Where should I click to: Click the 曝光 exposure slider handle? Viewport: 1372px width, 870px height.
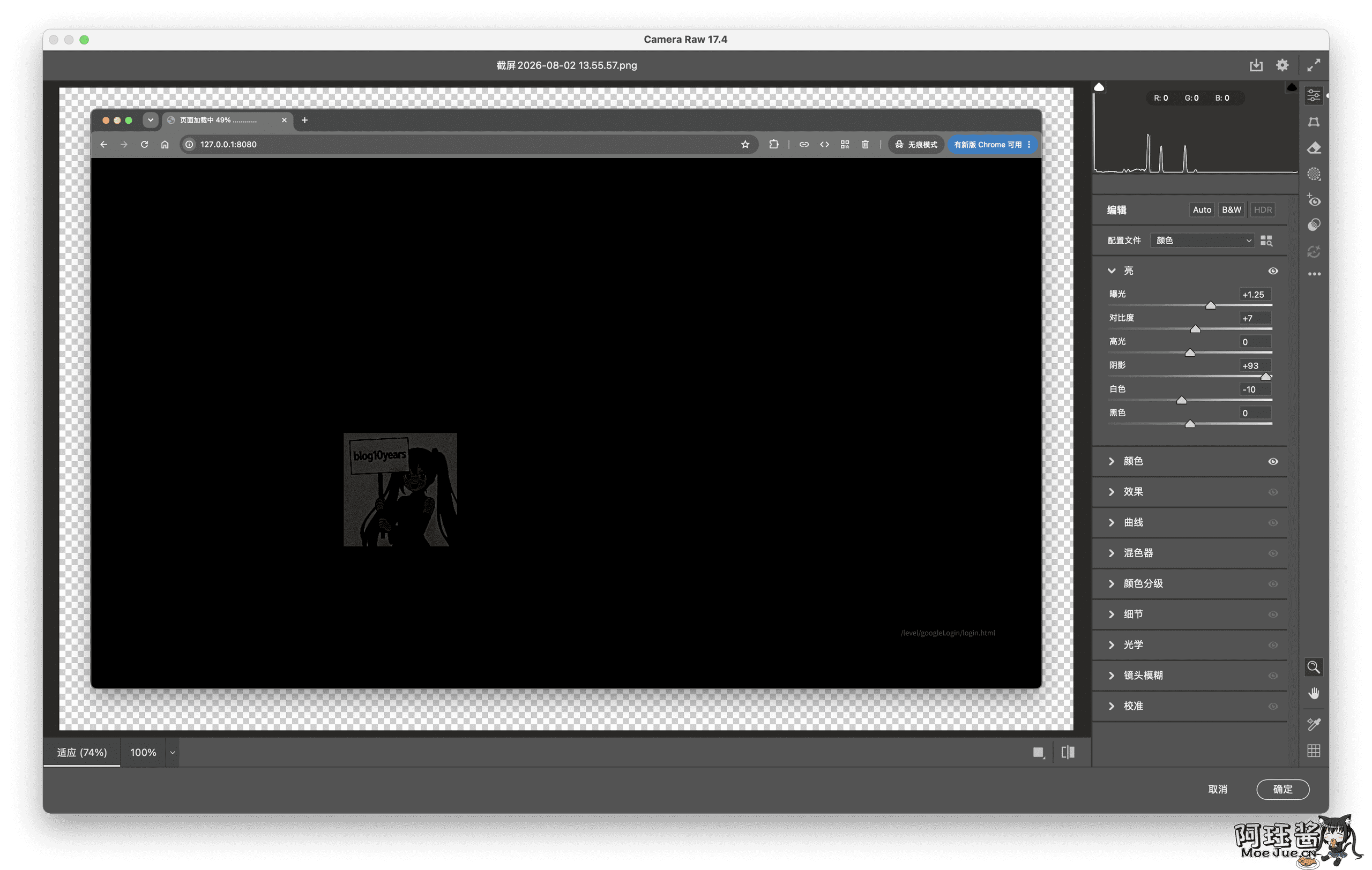click(x=1210, y=305)
